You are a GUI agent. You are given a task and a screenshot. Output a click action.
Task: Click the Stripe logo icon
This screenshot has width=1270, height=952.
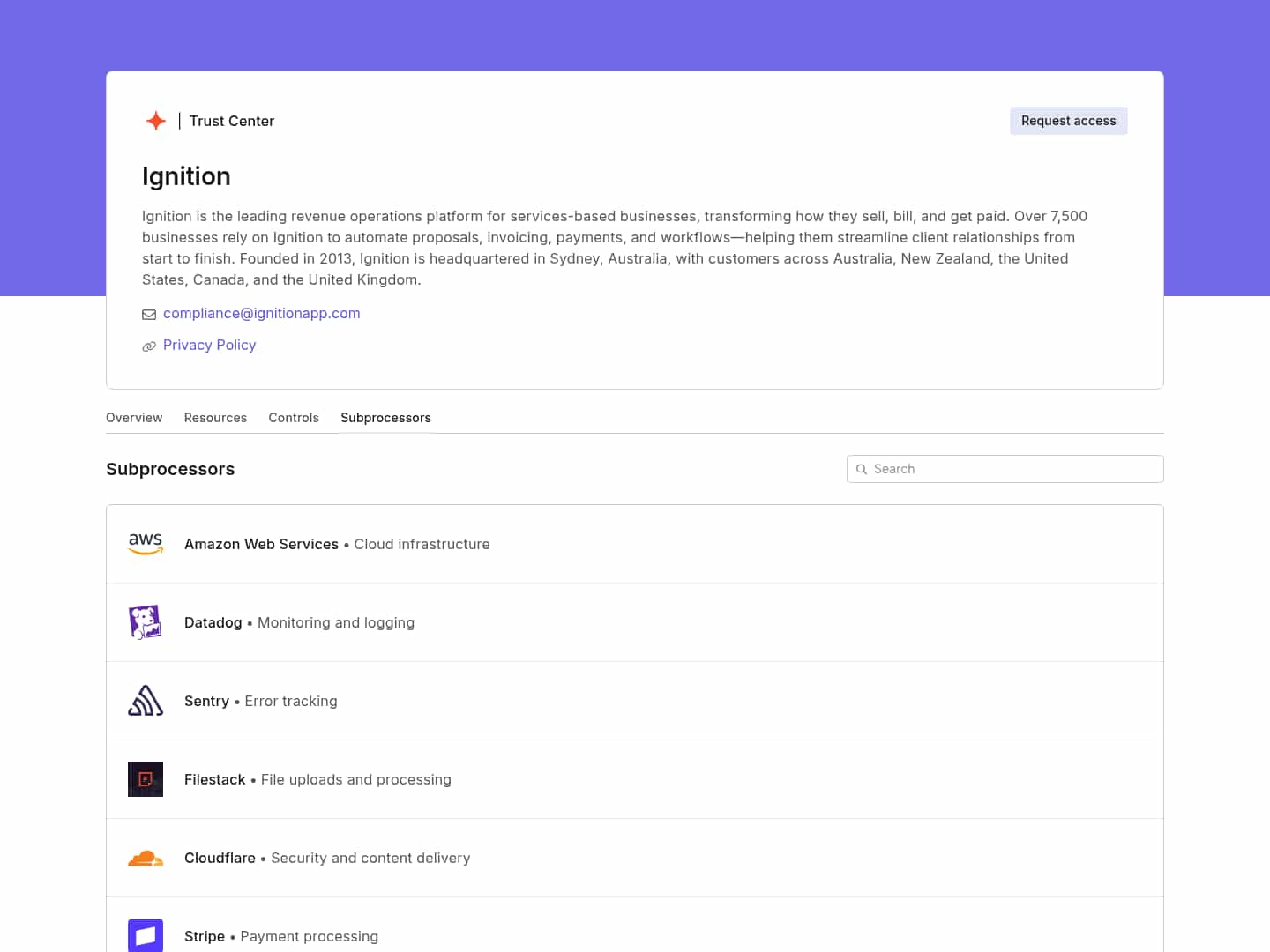point(146,935)
